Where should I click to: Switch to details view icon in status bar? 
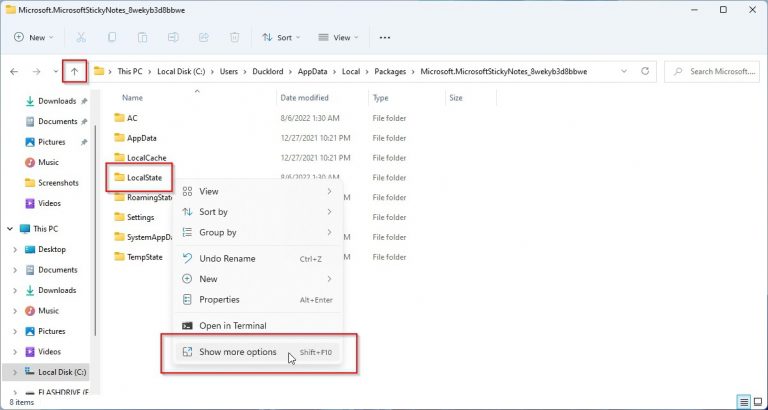point(744,402)
